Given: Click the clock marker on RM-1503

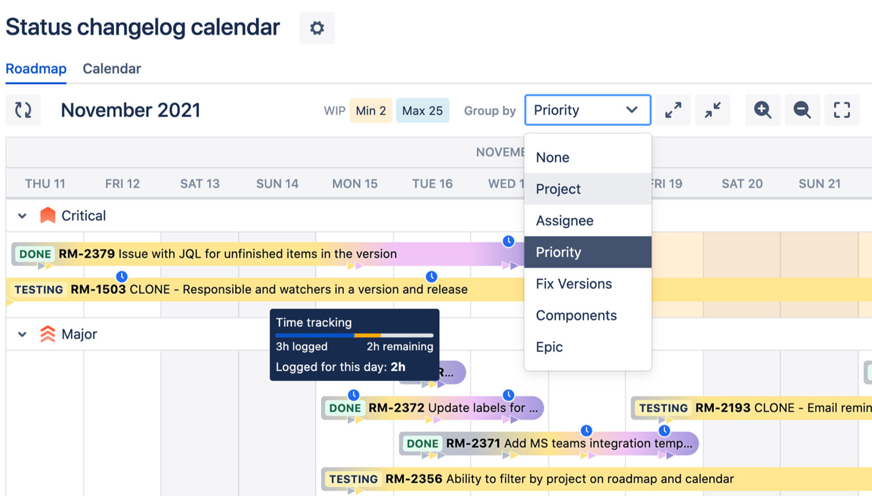Looking at the screenshot, I should click(122, 276).
